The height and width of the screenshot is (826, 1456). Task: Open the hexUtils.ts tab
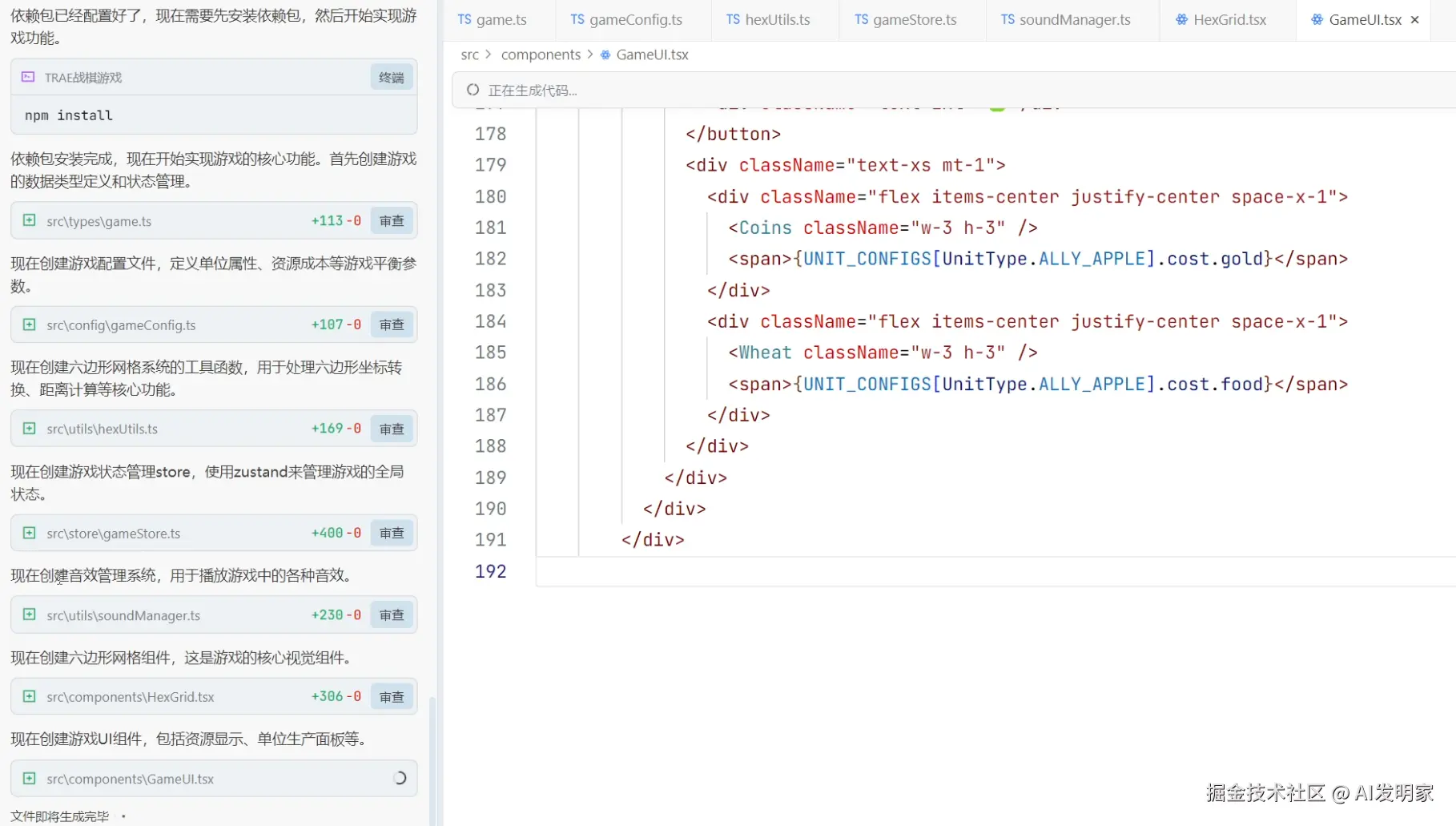point(768,19)
